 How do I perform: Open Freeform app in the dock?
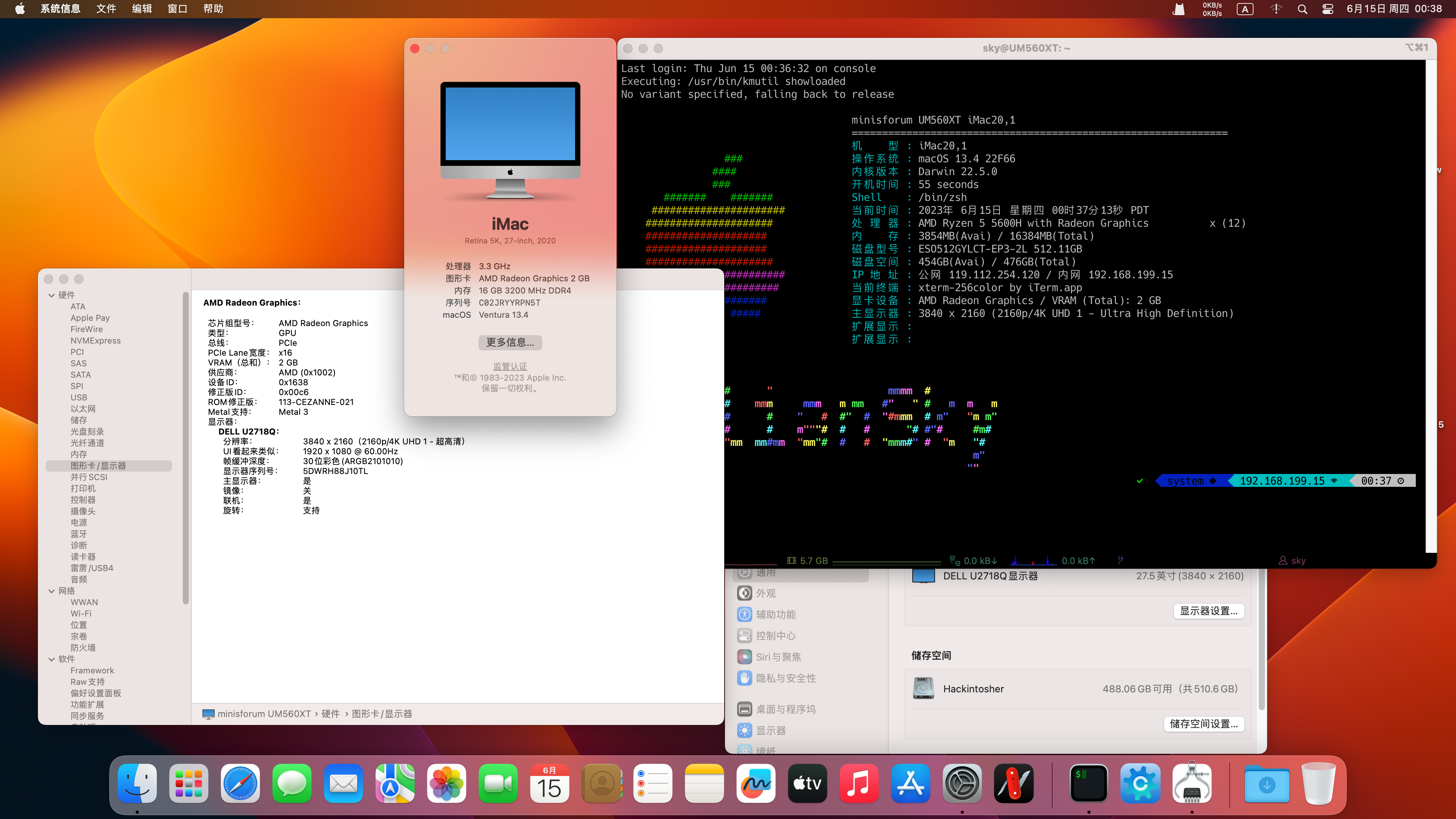(x=756, y=783)
